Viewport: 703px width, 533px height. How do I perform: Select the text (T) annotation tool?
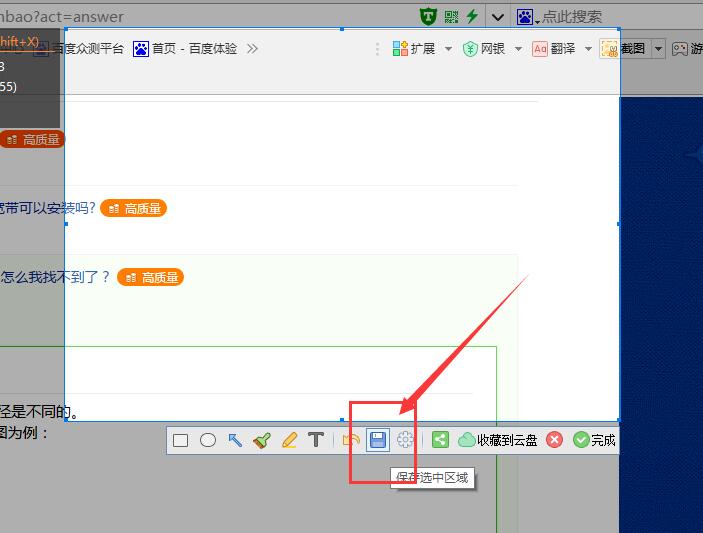coord(316,440)
